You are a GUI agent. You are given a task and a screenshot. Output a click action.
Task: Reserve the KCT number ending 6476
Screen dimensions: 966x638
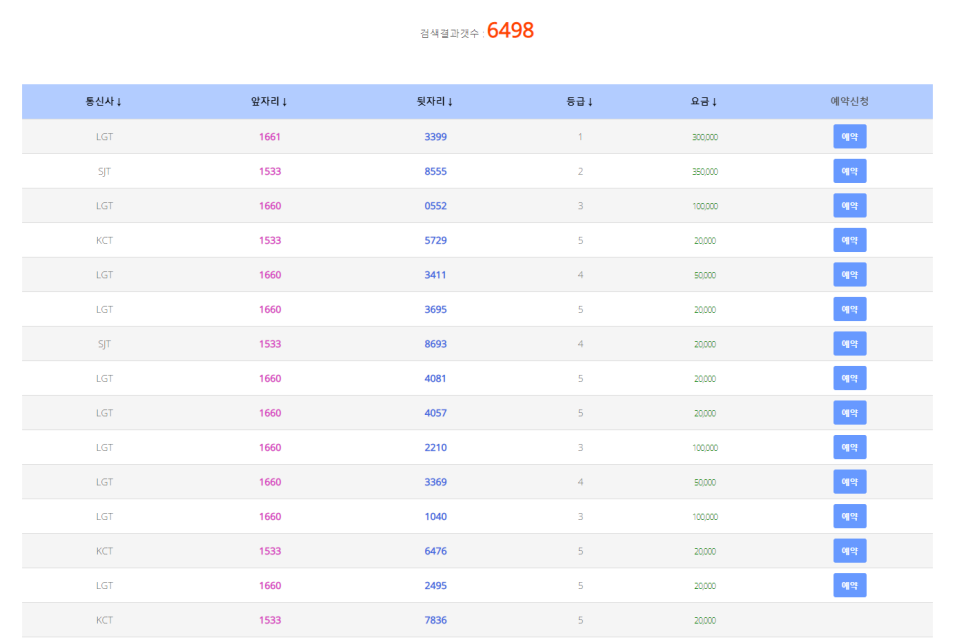click(x=849, y=551)
